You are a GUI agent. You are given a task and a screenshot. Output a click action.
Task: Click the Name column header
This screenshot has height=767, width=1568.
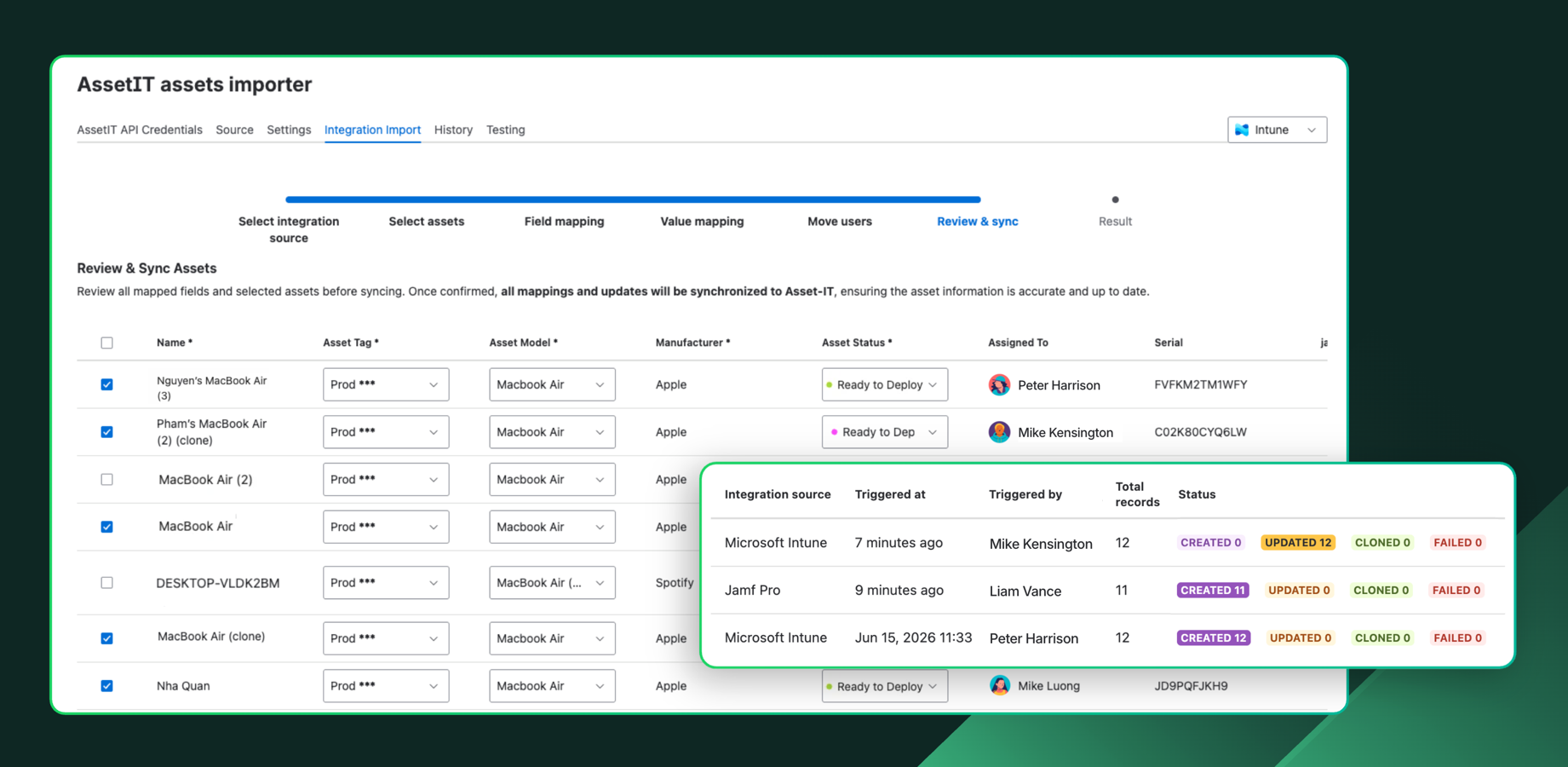tap(175, 343)
